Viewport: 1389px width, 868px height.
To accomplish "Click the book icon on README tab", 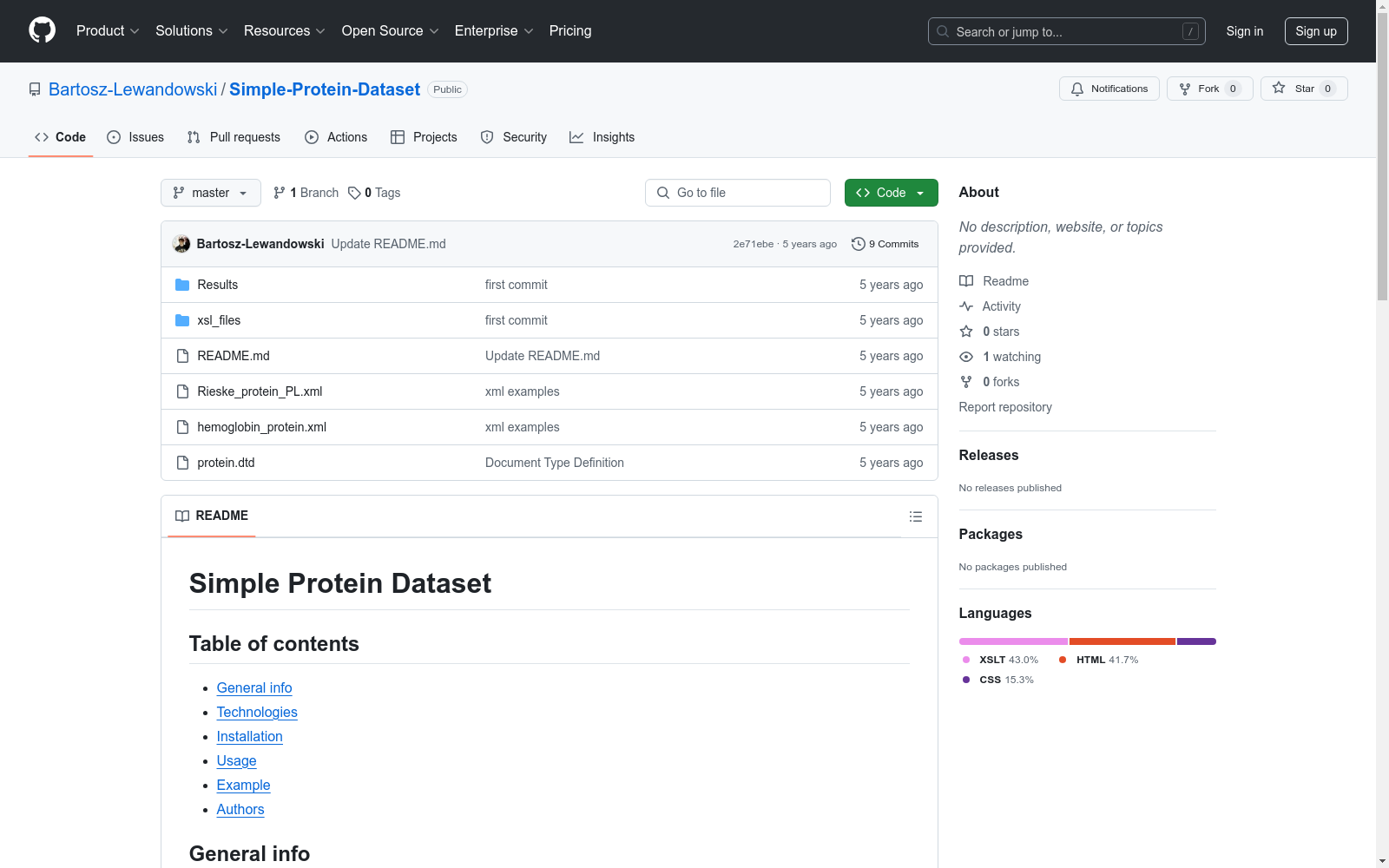I will 182,516.
